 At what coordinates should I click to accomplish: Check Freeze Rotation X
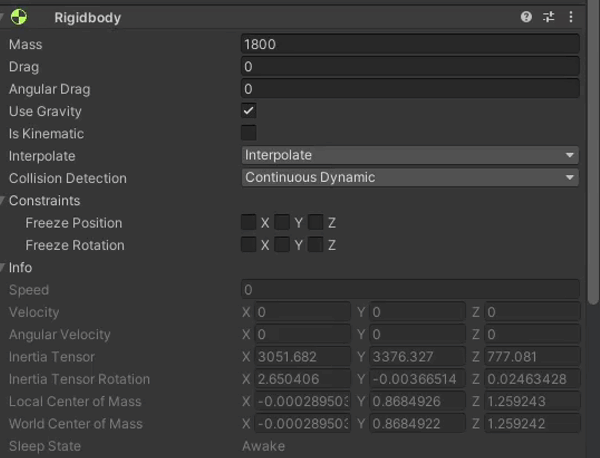point(249,244)
